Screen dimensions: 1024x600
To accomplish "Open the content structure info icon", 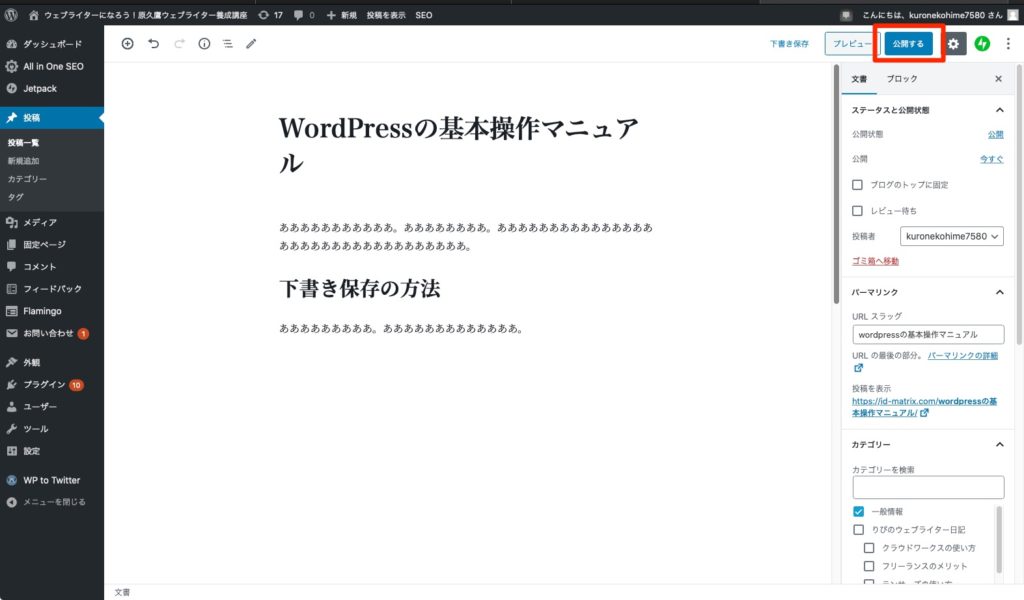I will 204,44.
